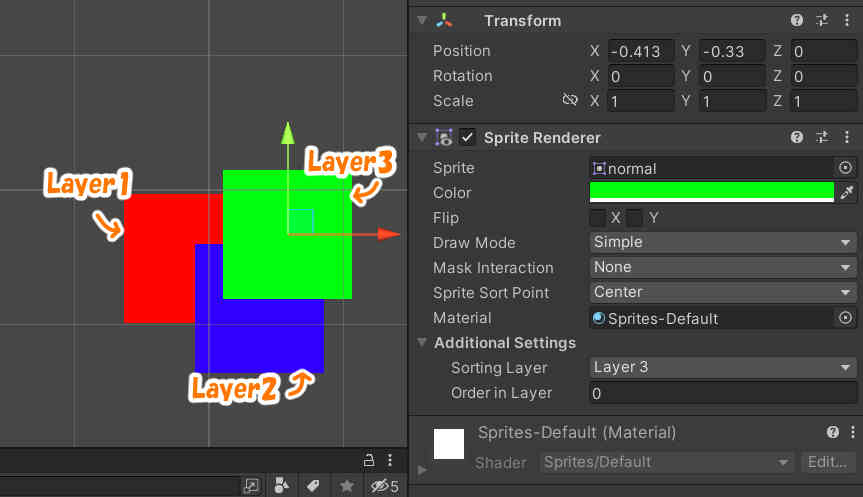The height and width of the screenshot is (497, 863).
Task: Click the Sprites-Default (Material) title
Action: click(577, 433)
